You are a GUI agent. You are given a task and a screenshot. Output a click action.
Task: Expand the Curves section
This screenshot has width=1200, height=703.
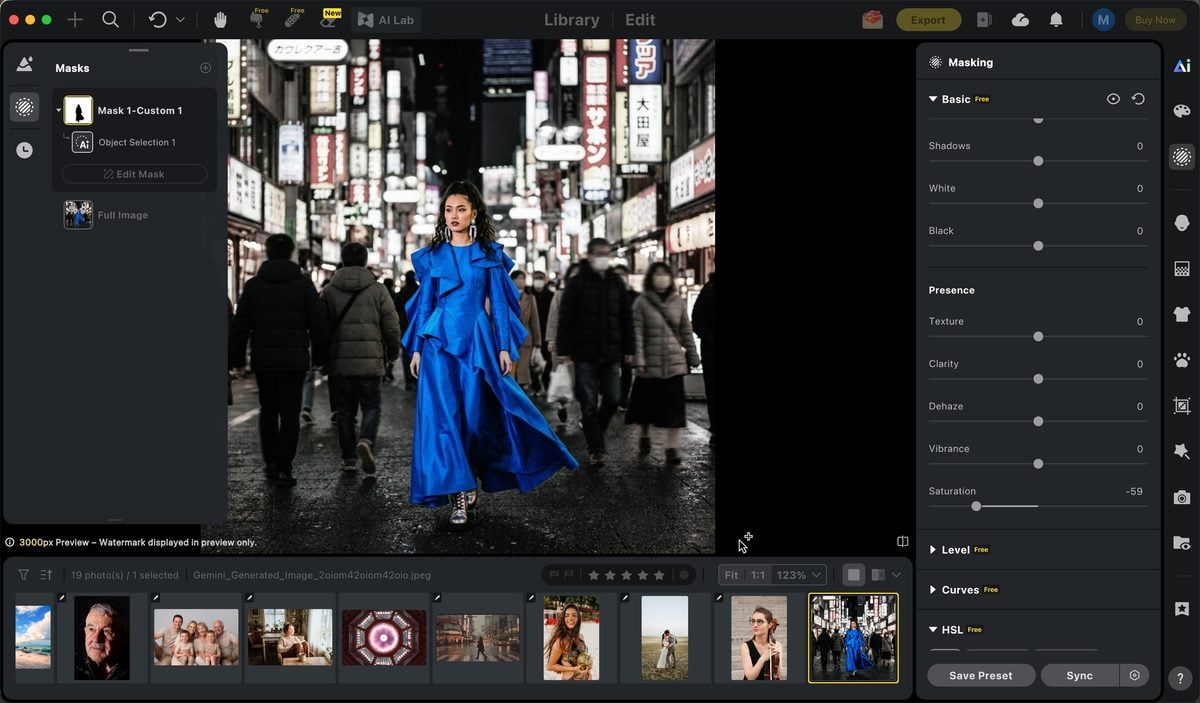click(933, 590)
